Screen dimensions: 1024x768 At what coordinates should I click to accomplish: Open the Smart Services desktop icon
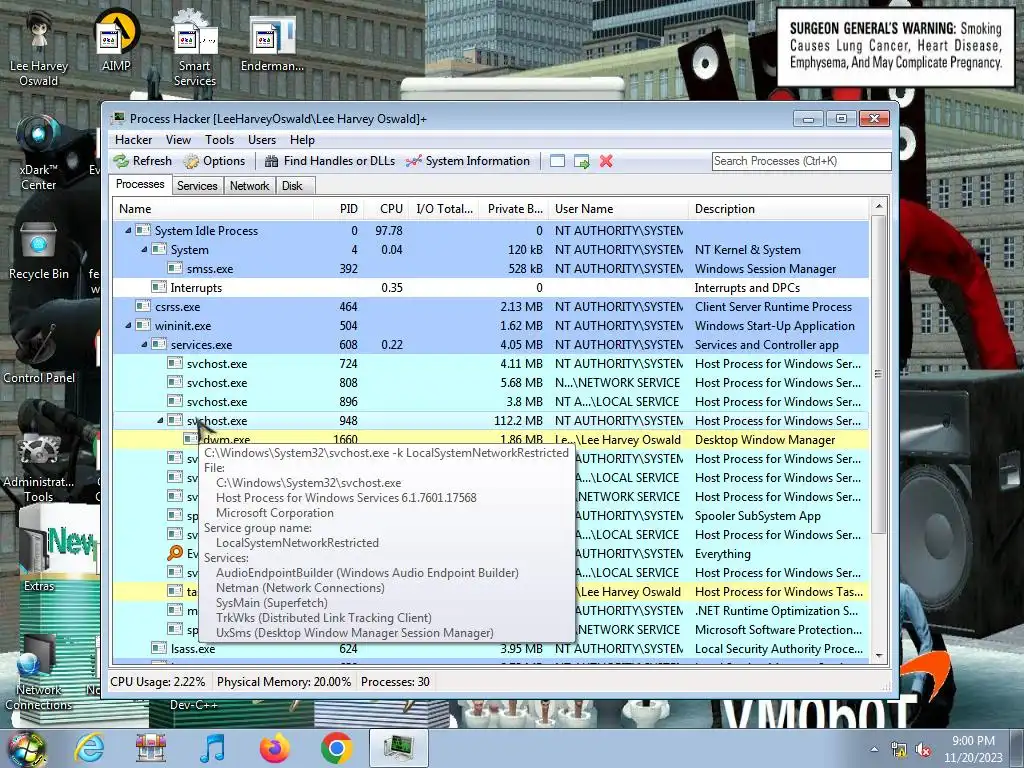coord(195,49)
